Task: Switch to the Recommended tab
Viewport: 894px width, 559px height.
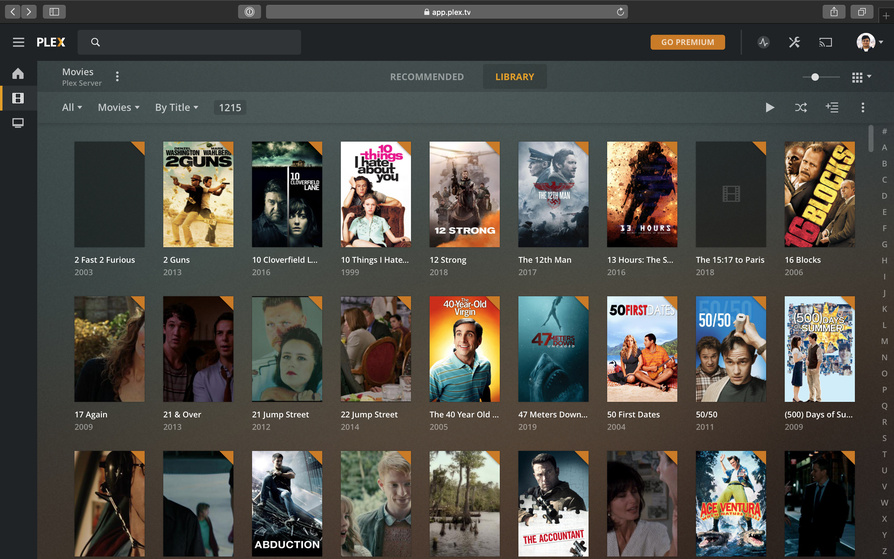Action: pyautogui.click(x=427, y=76)
